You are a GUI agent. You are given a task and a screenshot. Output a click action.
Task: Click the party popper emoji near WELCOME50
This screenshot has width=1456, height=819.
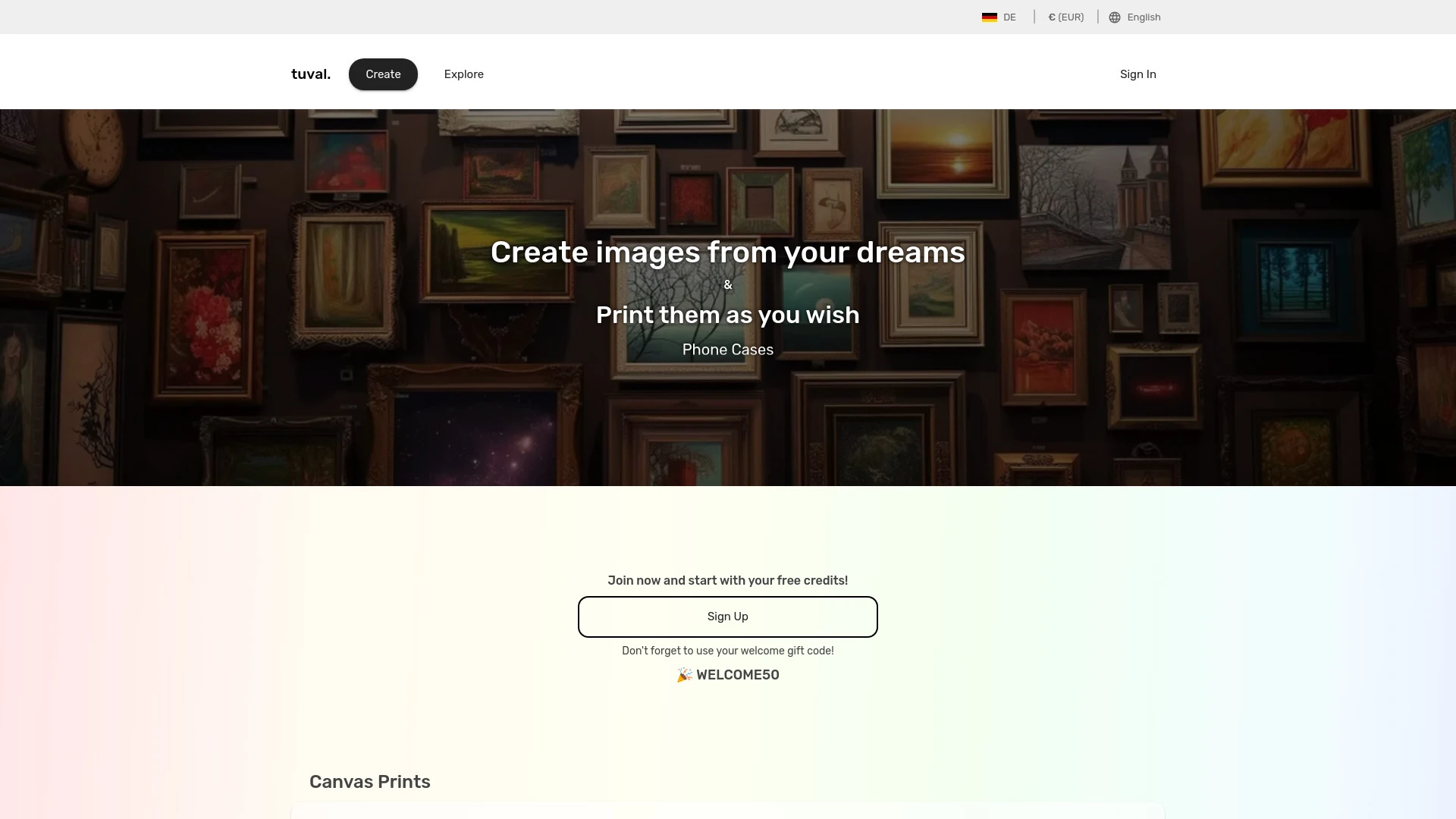(683, 675)
